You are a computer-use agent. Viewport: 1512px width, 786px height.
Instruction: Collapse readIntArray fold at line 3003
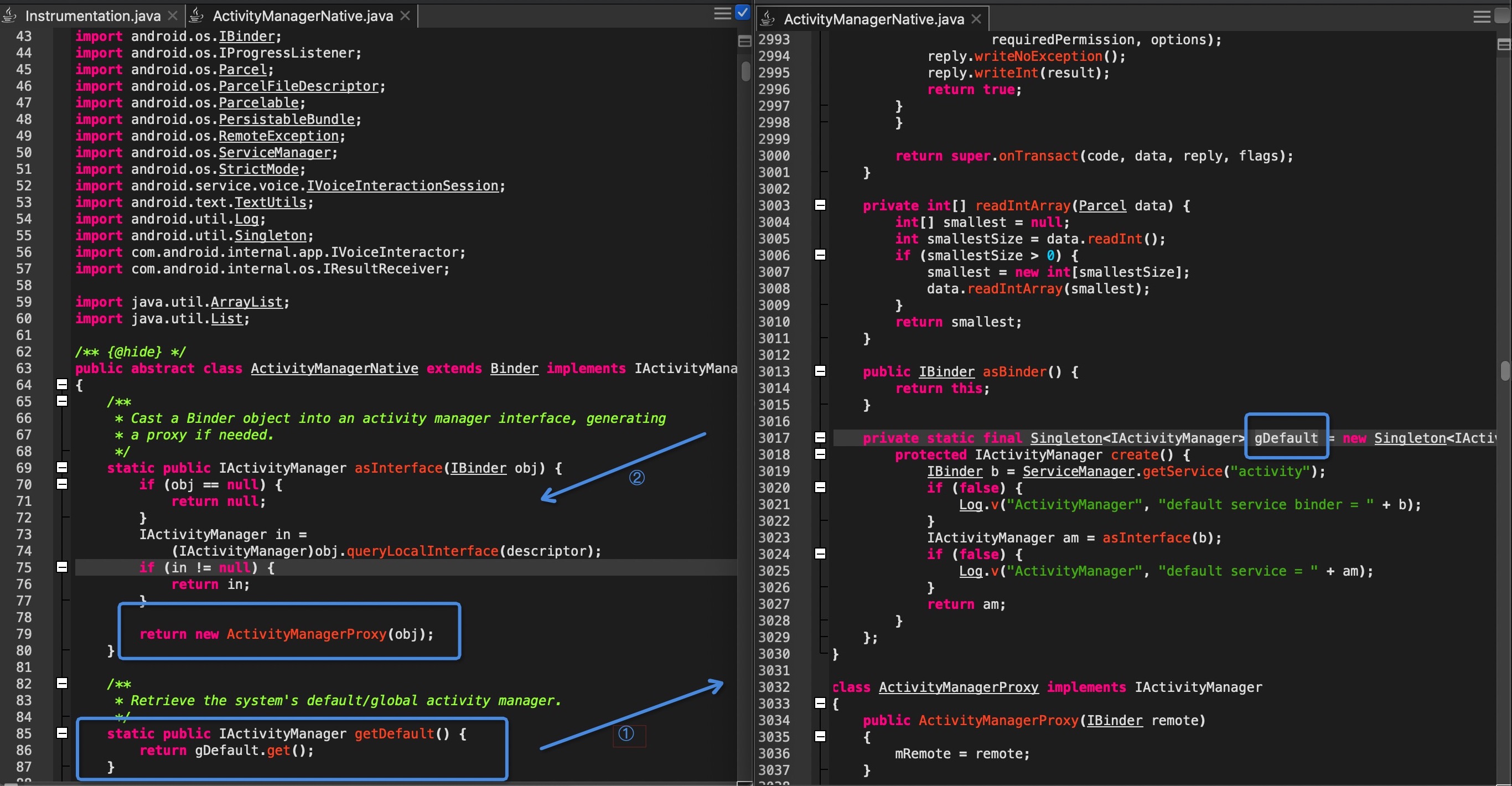pyautogui.click(x=821, y=205)
